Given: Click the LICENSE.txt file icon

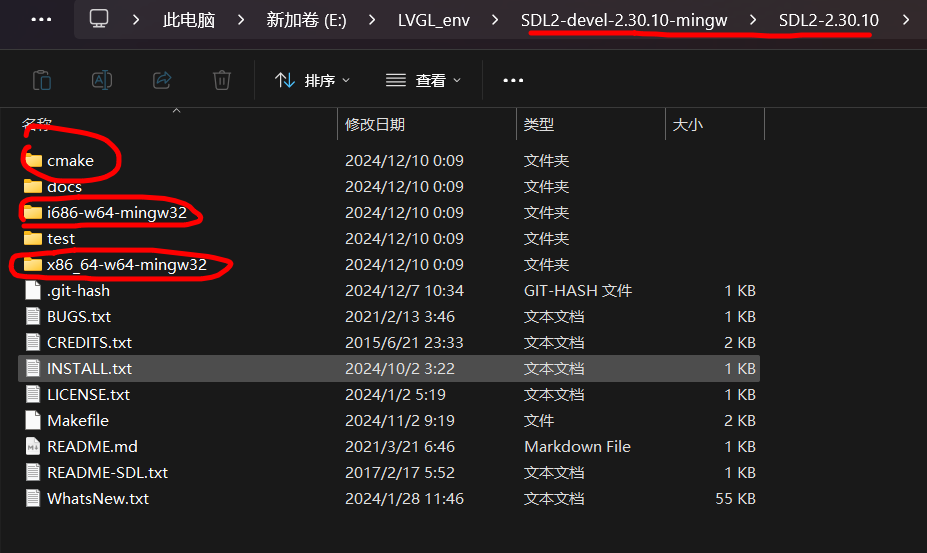Looking at the screenshot, I should (x=33, y=394).
